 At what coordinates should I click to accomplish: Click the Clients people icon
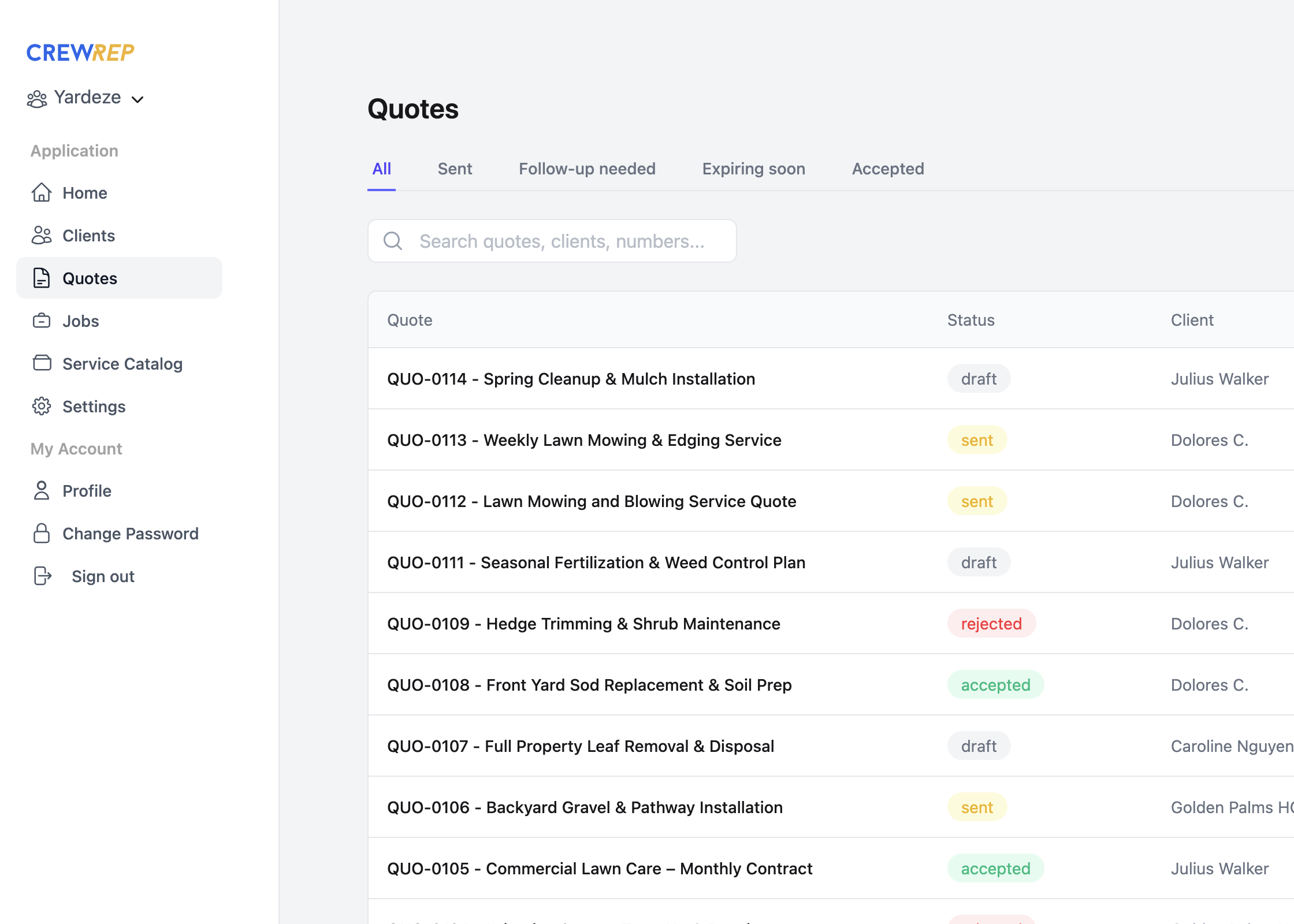click(x=42, y=236)
